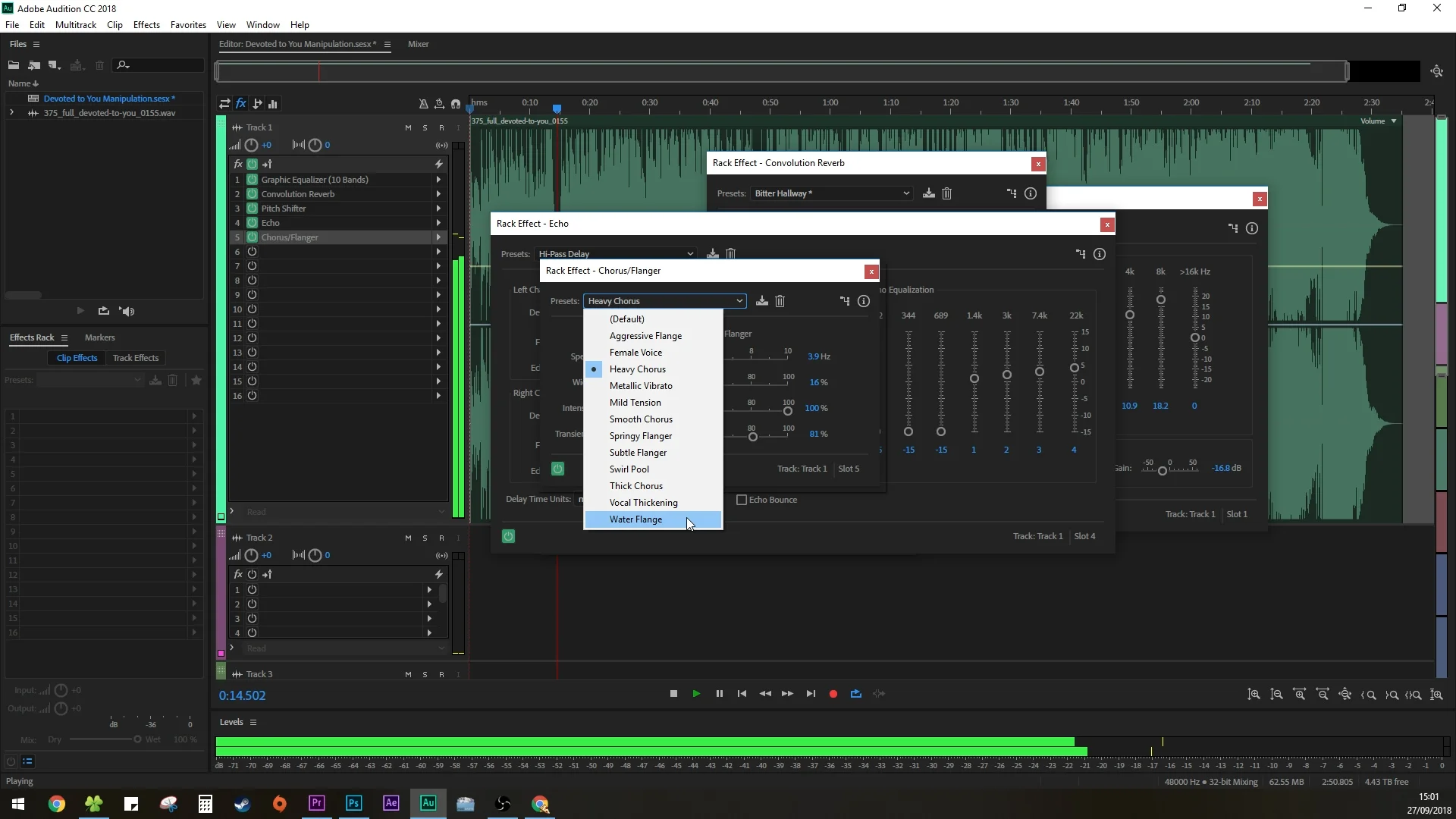1456x819 pixels.
Task: Toggle the power button in the Chorus/Flanger window
Action: (557, 469)
